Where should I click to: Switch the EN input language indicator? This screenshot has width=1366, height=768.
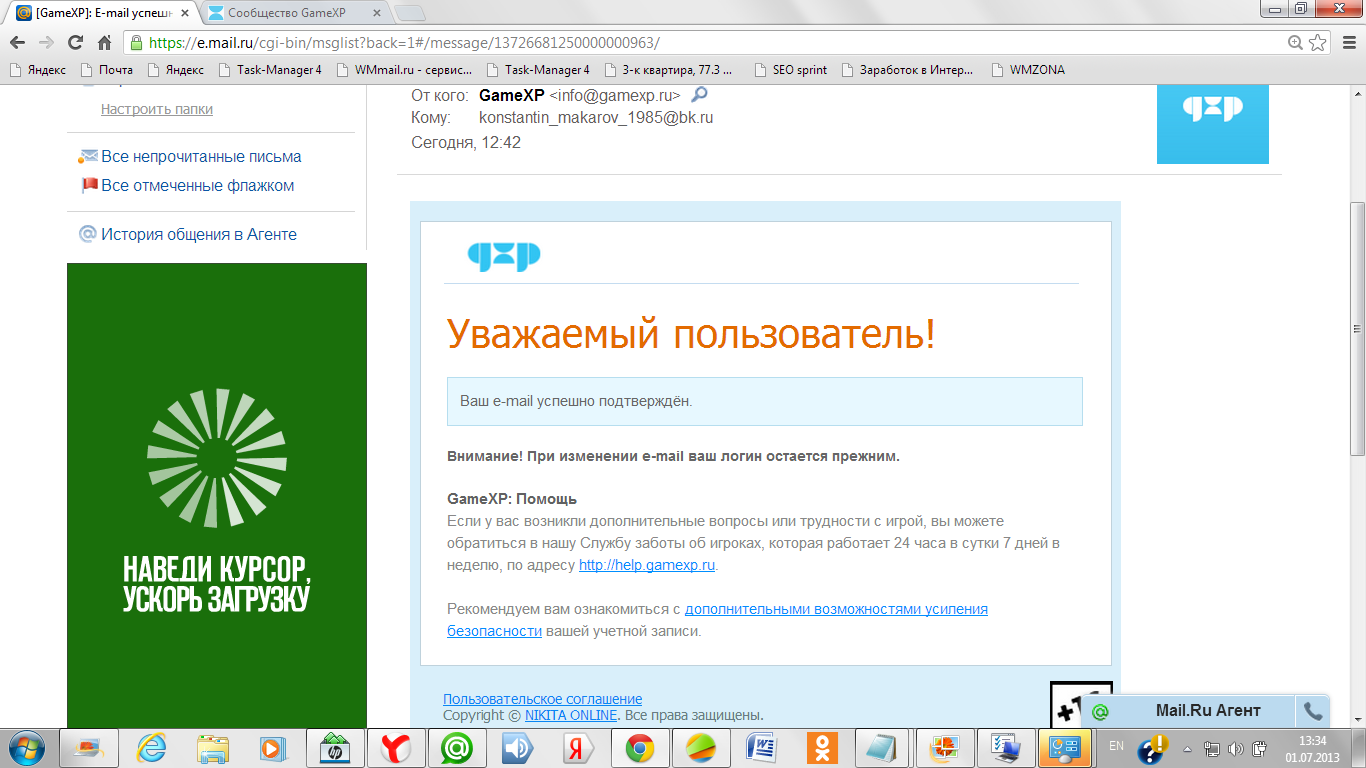point(1117,746)
